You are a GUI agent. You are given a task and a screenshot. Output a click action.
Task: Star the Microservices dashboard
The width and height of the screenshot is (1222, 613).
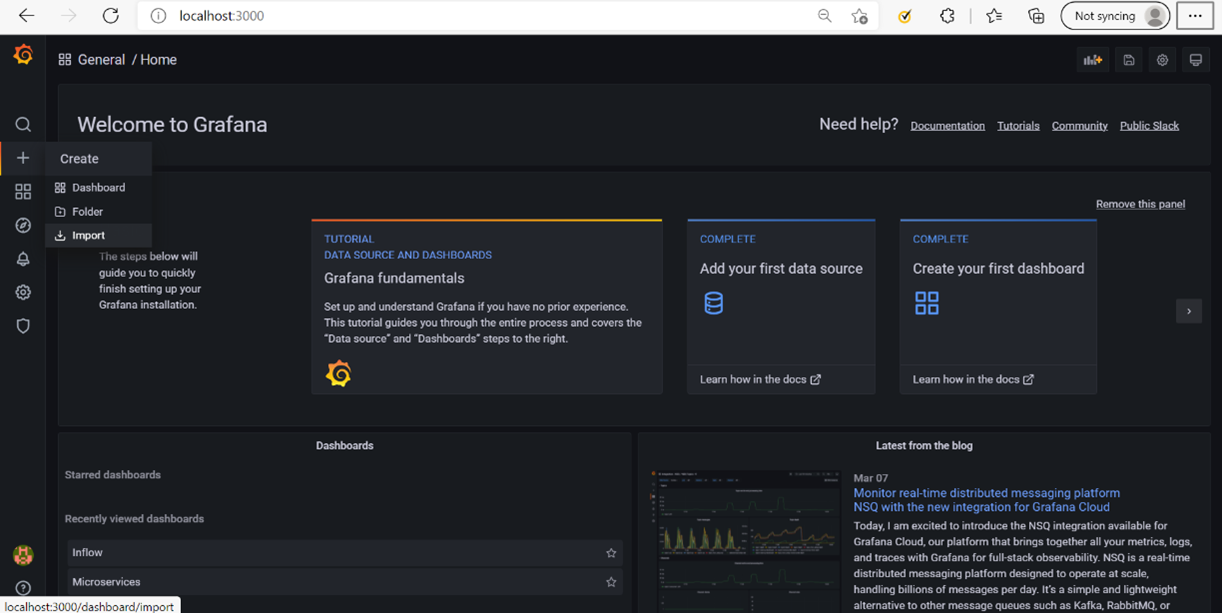pyautogui.click(x=611, y=582)
